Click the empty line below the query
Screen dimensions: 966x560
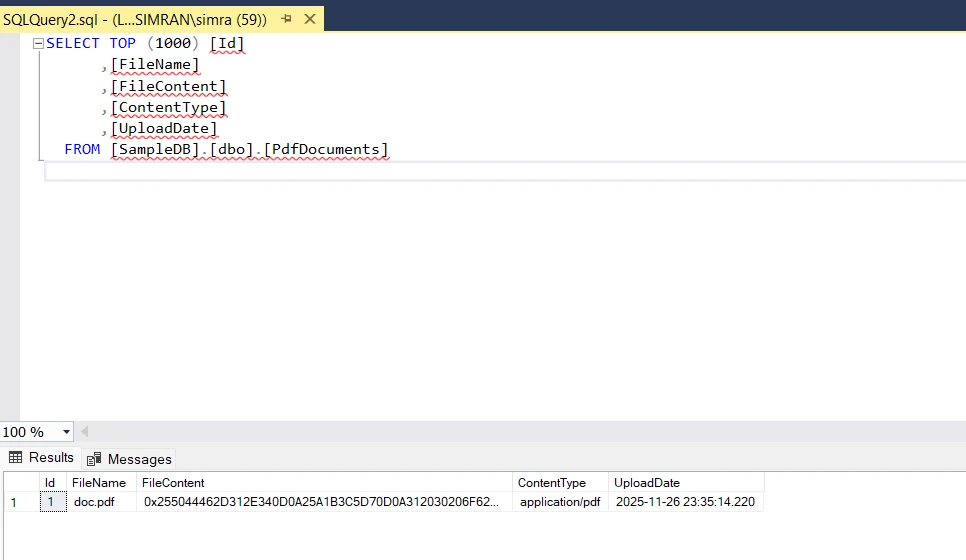coord(505,172)
